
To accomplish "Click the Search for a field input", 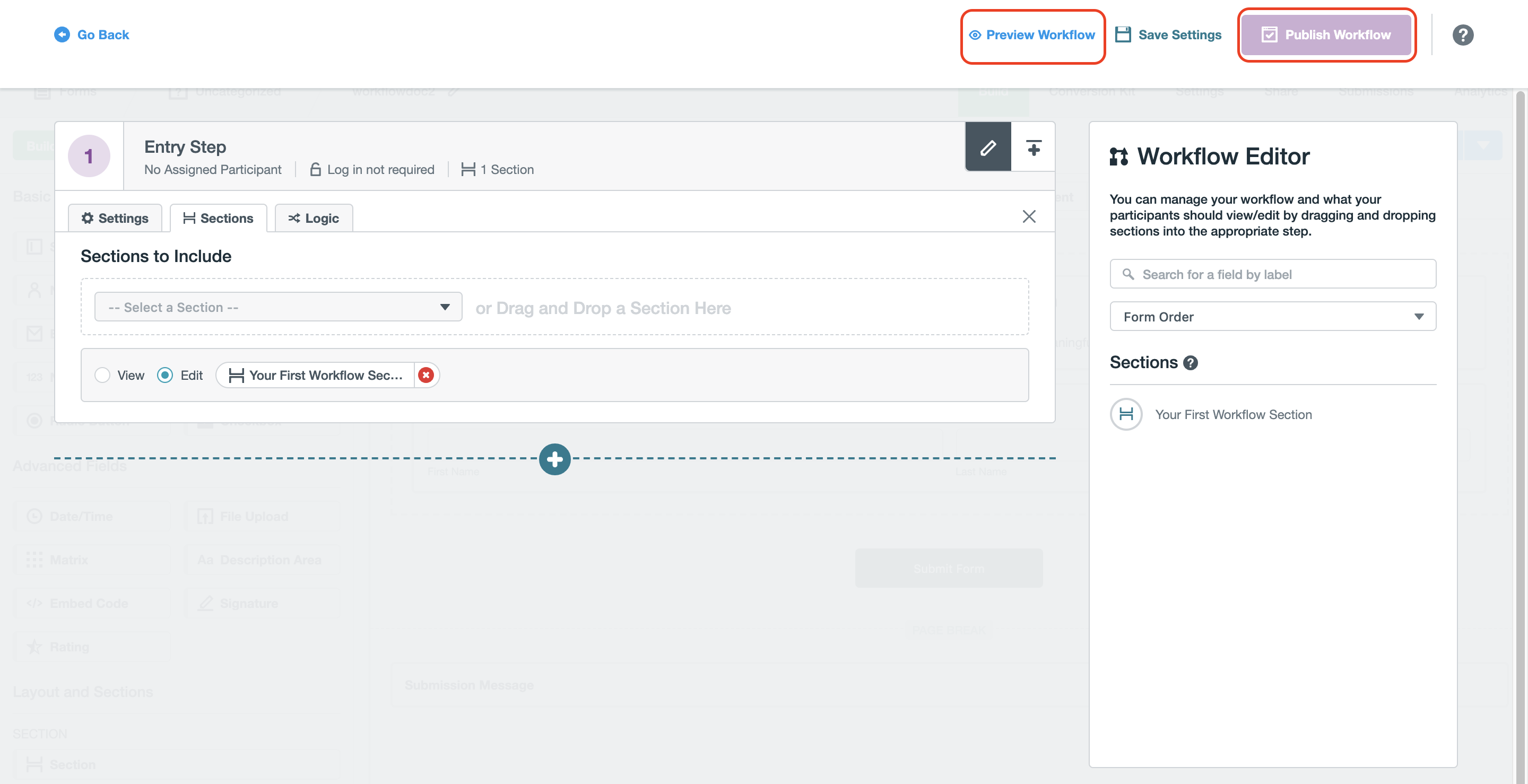I will (x=1272, y=275).
